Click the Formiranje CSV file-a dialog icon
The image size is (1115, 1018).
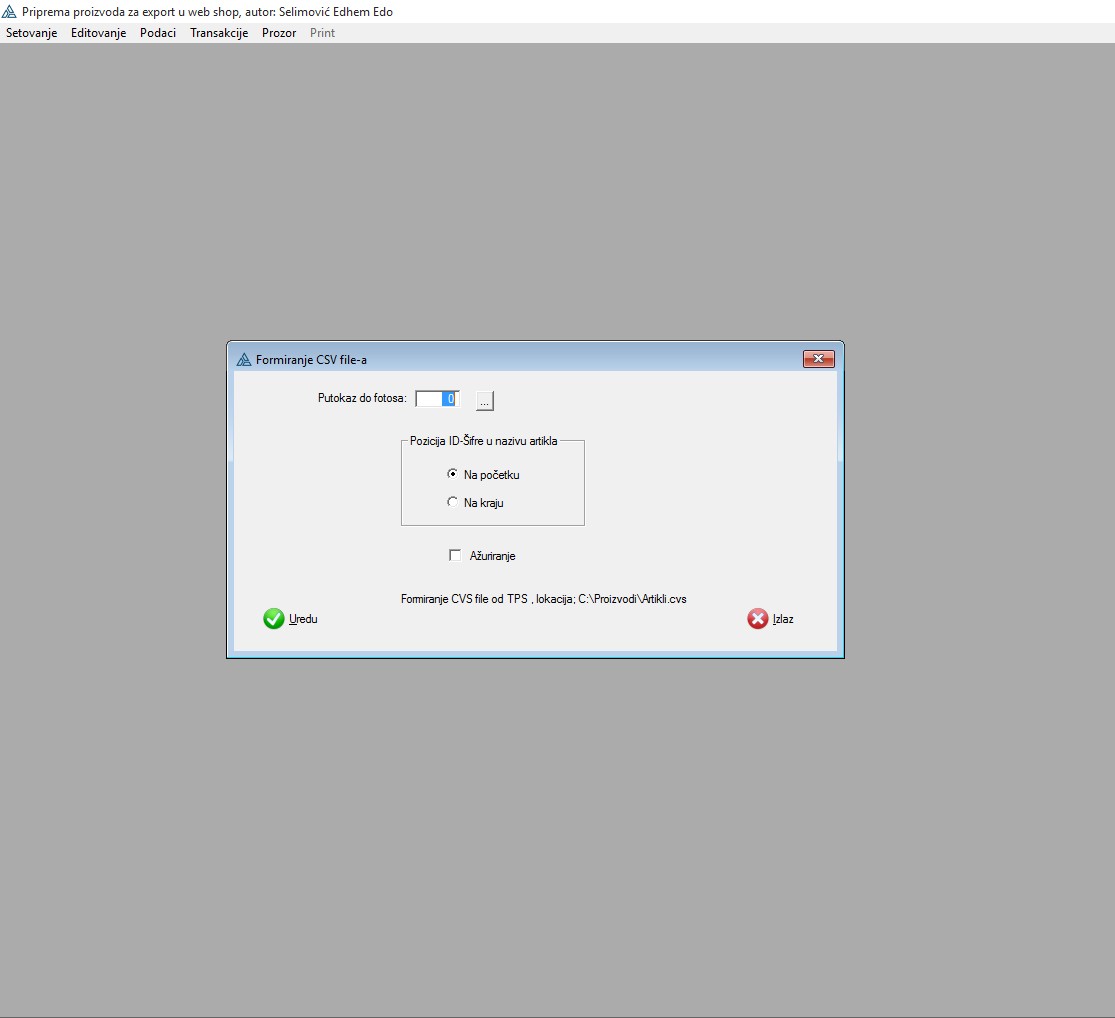pos(243,359)
